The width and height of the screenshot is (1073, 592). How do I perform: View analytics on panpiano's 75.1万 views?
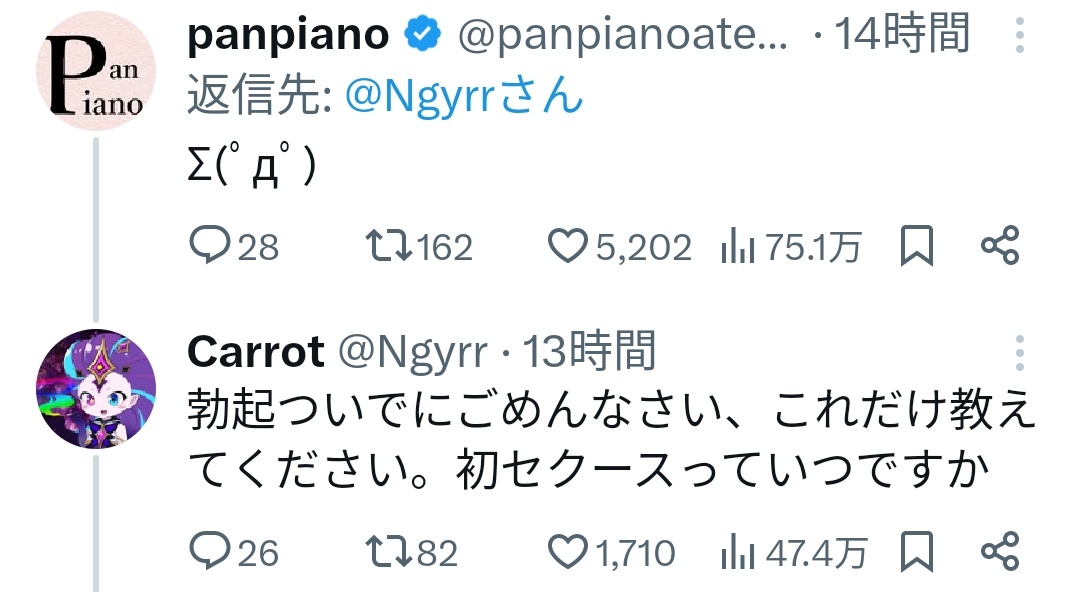[x=737, y=246]
